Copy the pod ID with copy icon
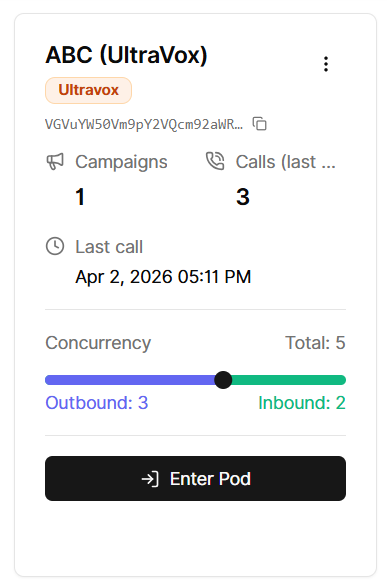This screenshot has width=387, height=585. pyautogui.click(x=259, y=124)
